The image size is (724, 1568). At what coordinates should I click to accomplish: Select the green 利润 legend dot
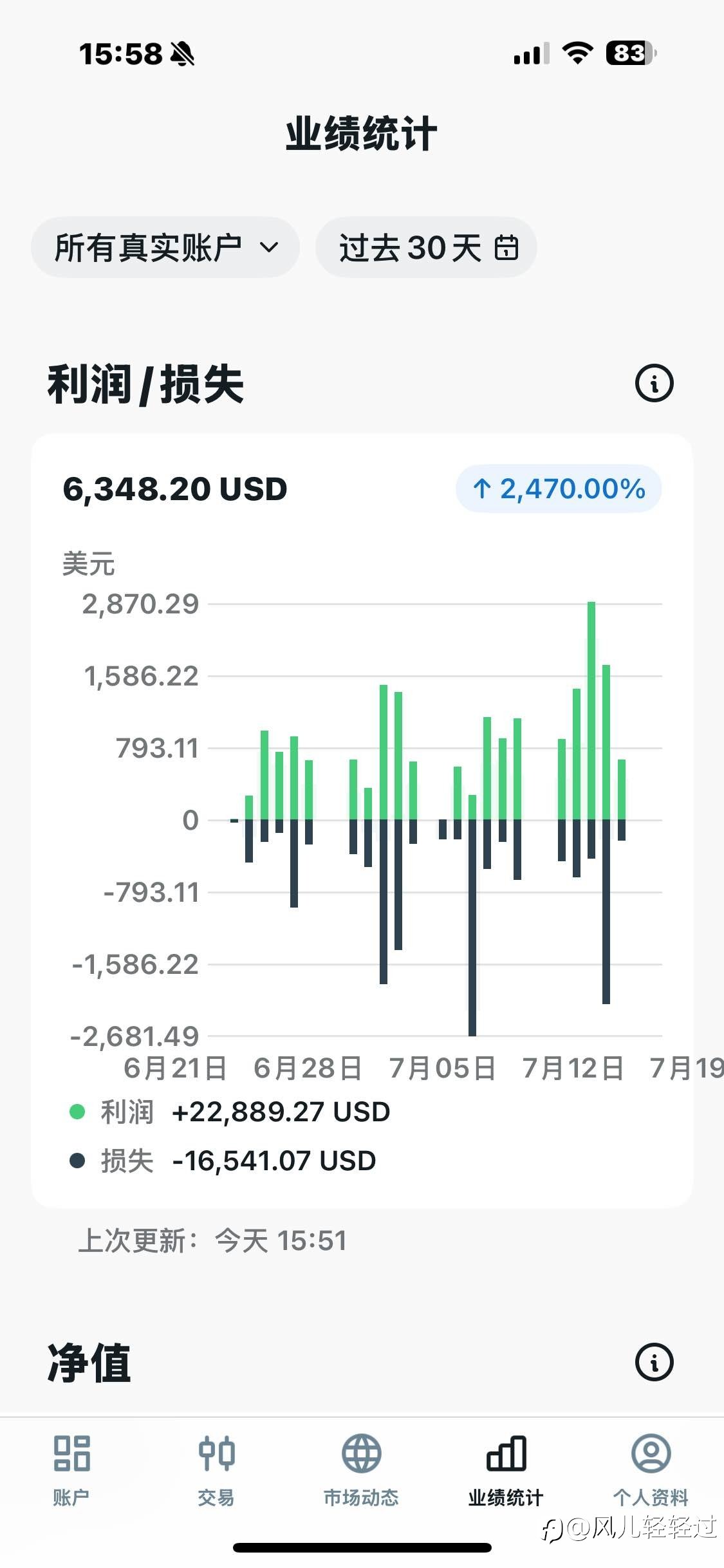(77, 1112)
